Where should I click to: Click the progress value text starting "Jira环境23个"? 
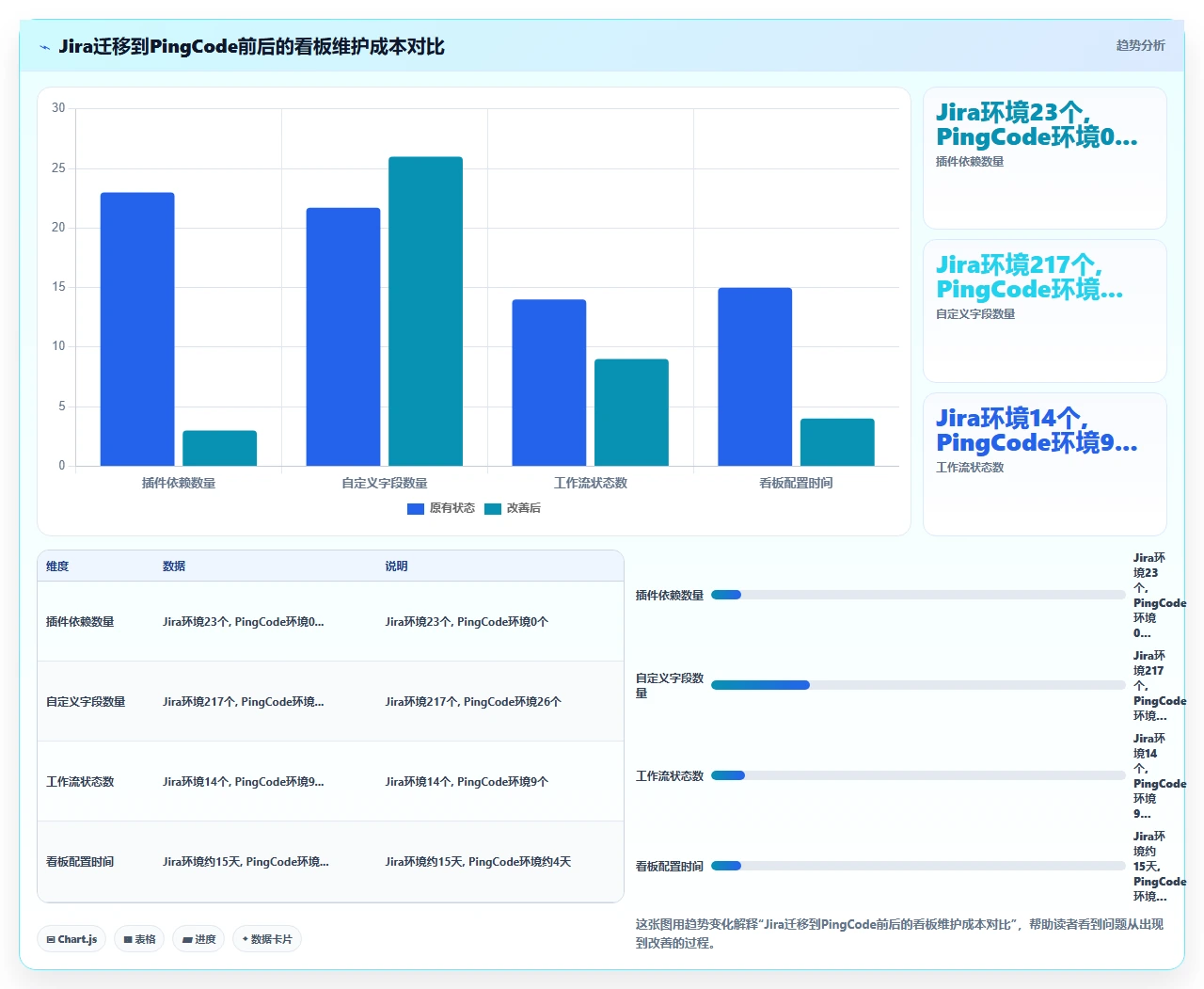1159,595
